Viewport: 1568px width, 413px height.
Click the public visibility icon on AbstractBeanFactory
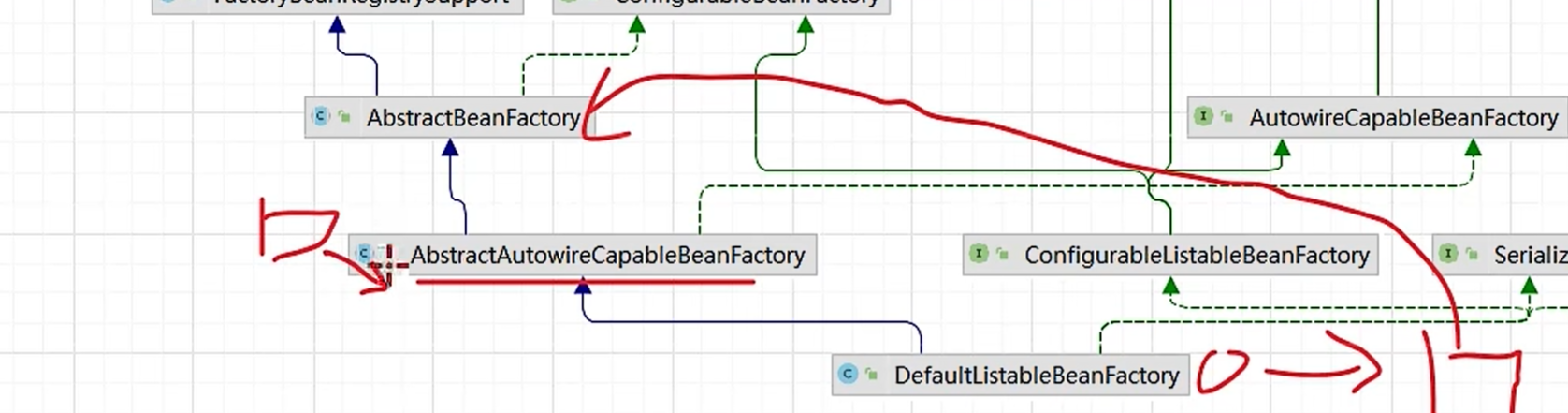[345, 117]
